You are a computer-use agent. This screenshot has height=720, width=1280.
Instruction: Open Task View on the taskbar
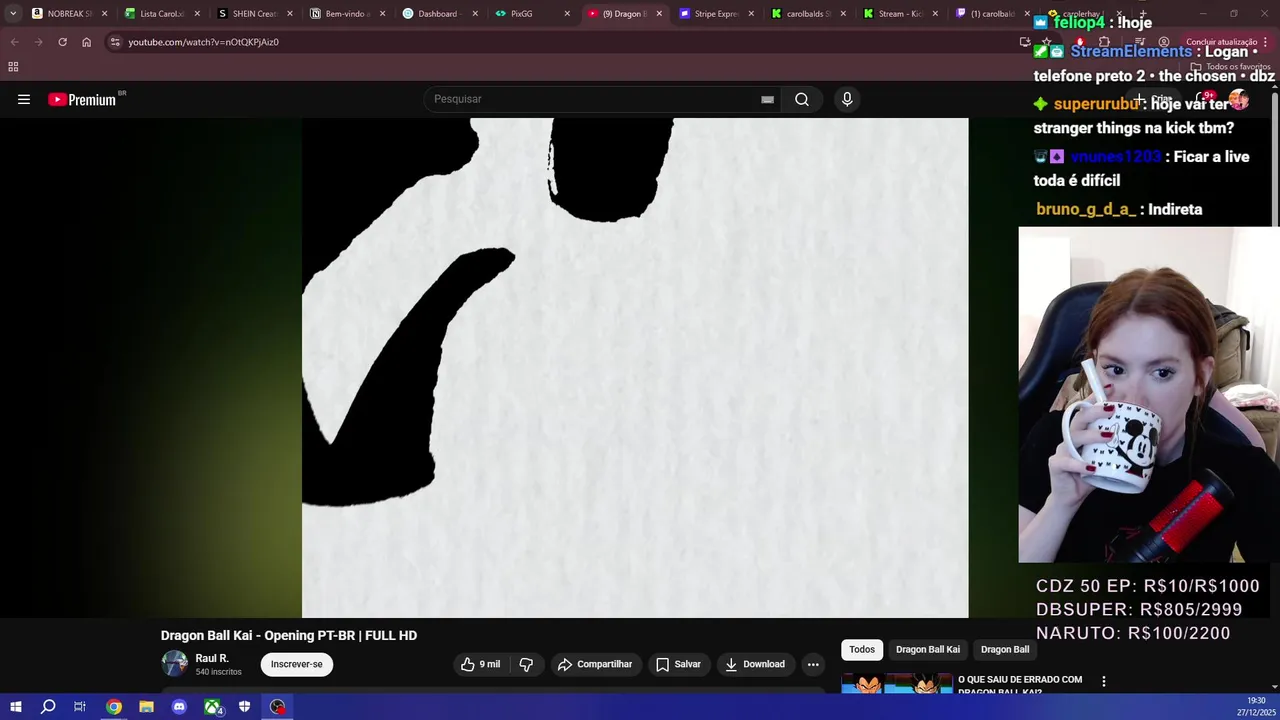tap(80, 707)
